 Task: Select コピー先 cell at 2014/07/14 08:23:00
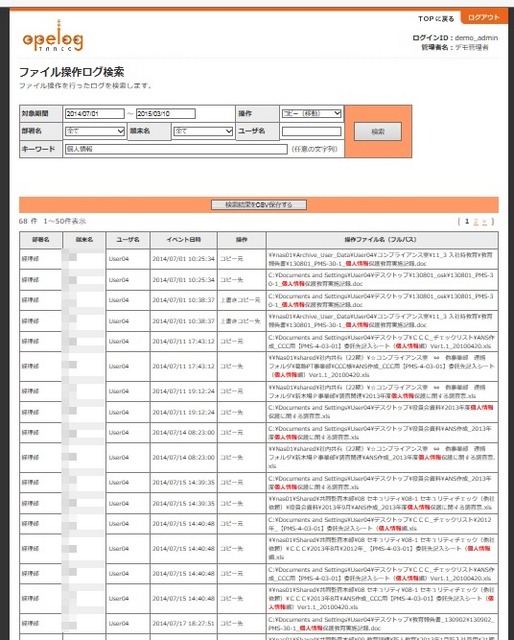(x=242, y=458)
